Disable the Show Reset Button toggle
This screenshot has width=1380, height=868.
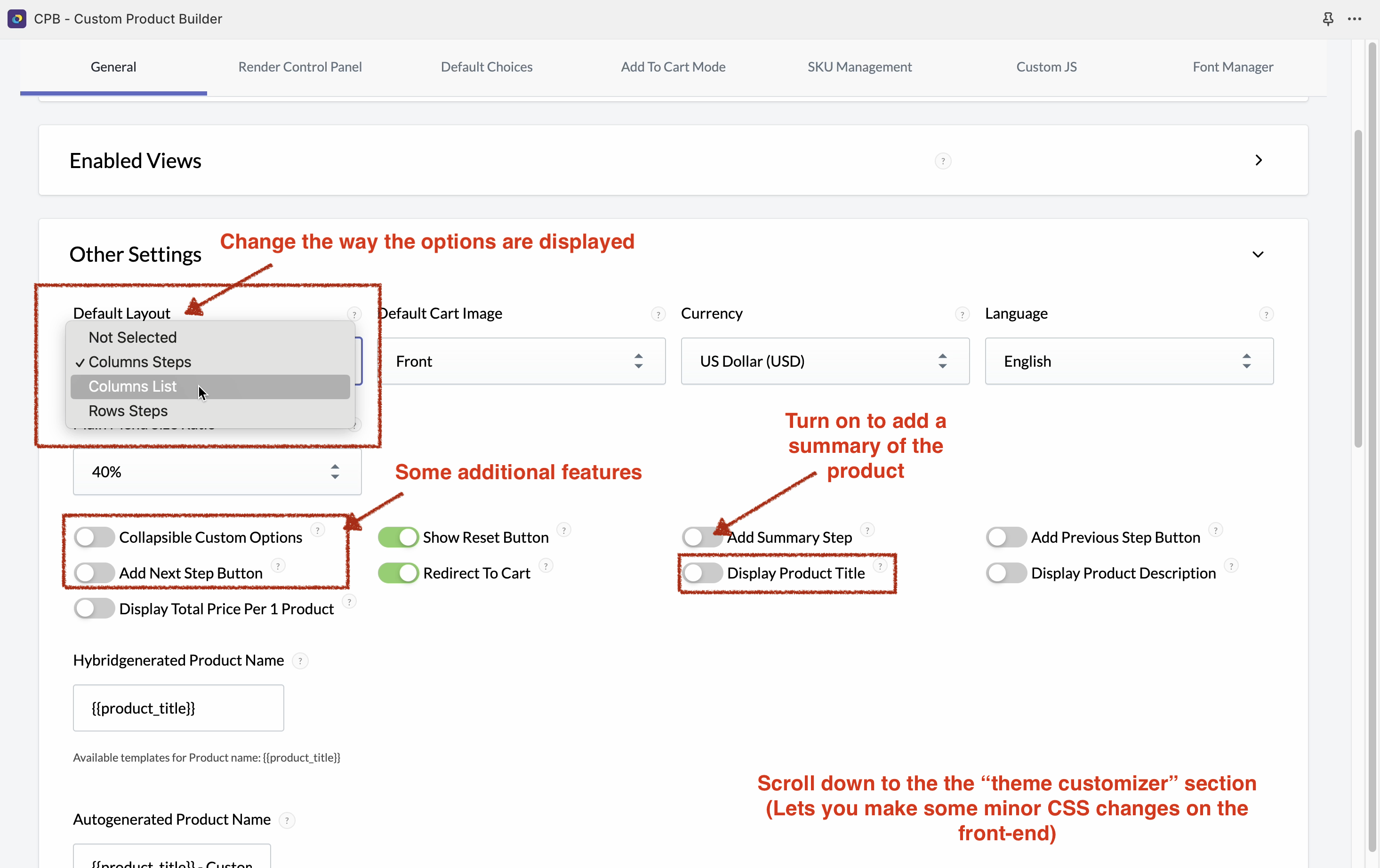pyautogui.click(x=398, y=537)
